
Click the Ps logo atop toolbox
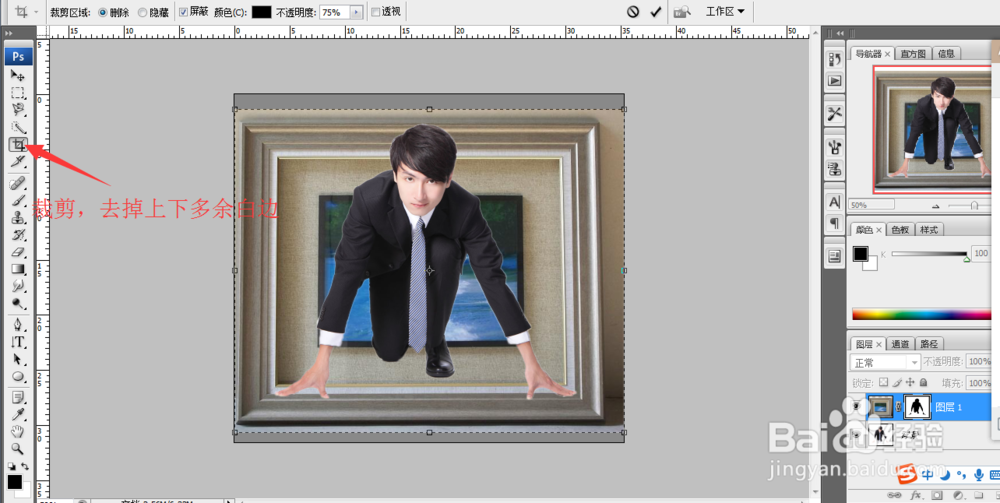(x=18, y=57)
